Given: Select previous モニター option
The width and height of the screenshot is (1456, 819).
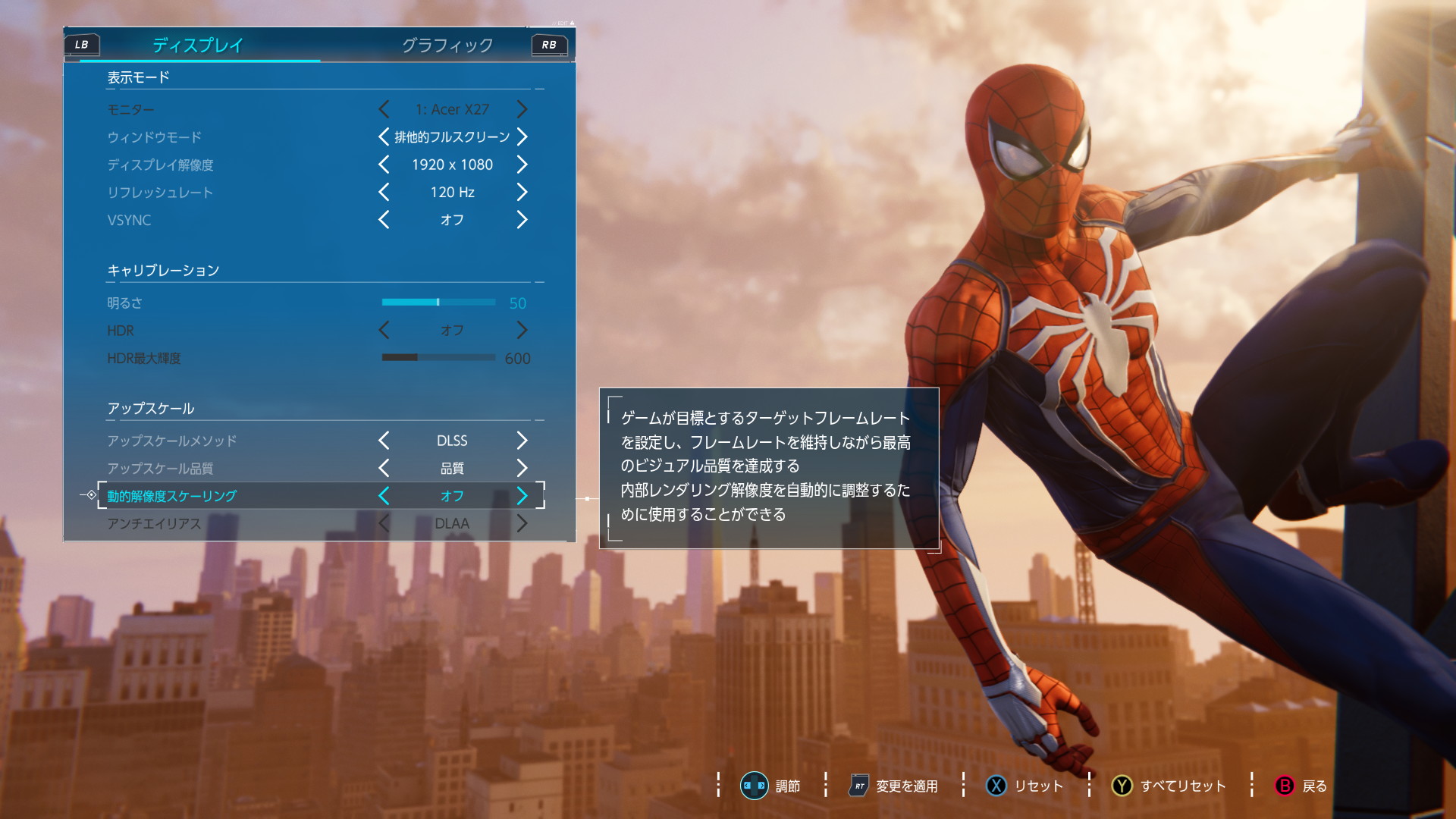Looking at the screenshot, I should [384, 109].
